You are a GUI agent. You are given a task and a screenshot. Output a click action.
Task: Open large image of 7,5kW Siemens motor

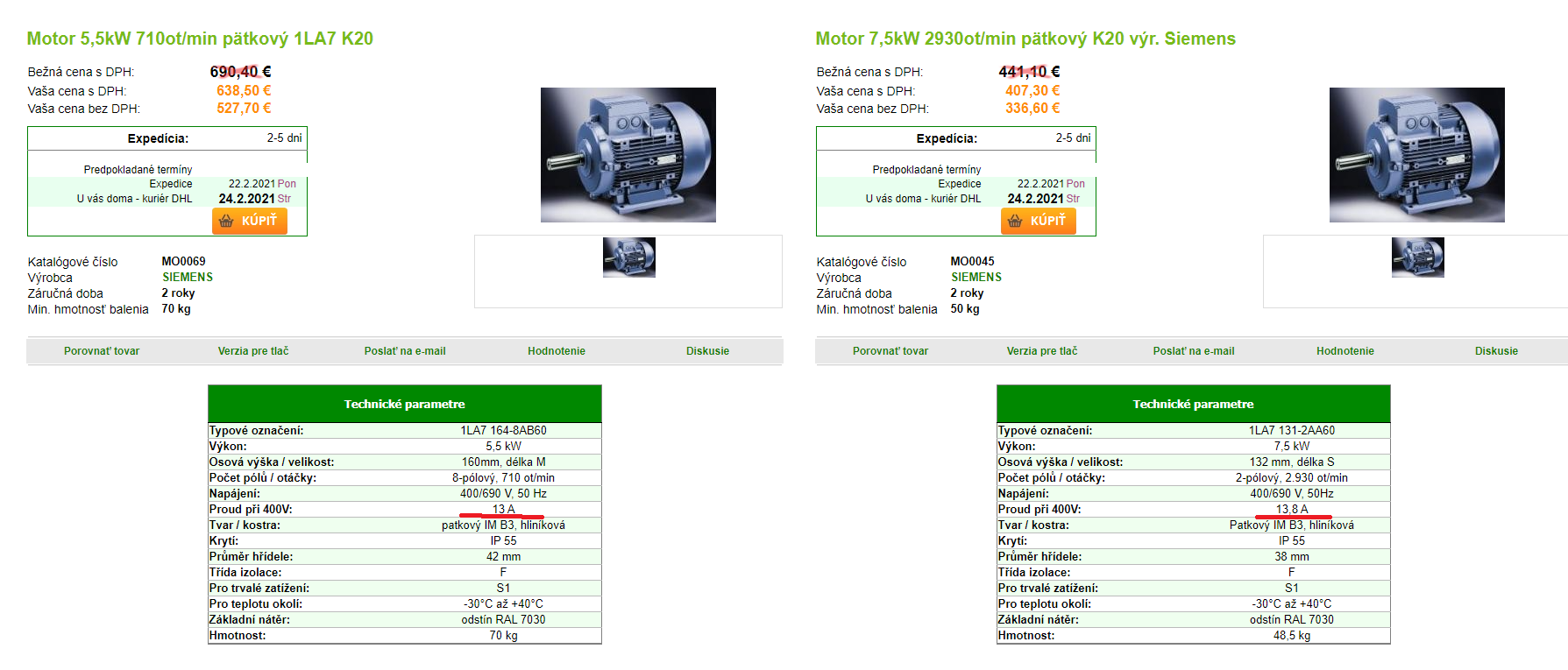coord(1416,155)
